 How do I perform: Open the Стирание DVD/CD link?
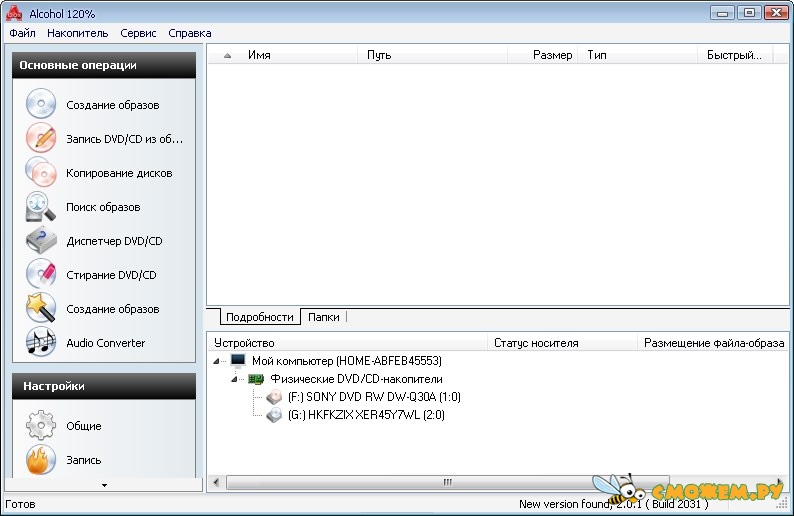pyautogui.click(x=111, y=274)
